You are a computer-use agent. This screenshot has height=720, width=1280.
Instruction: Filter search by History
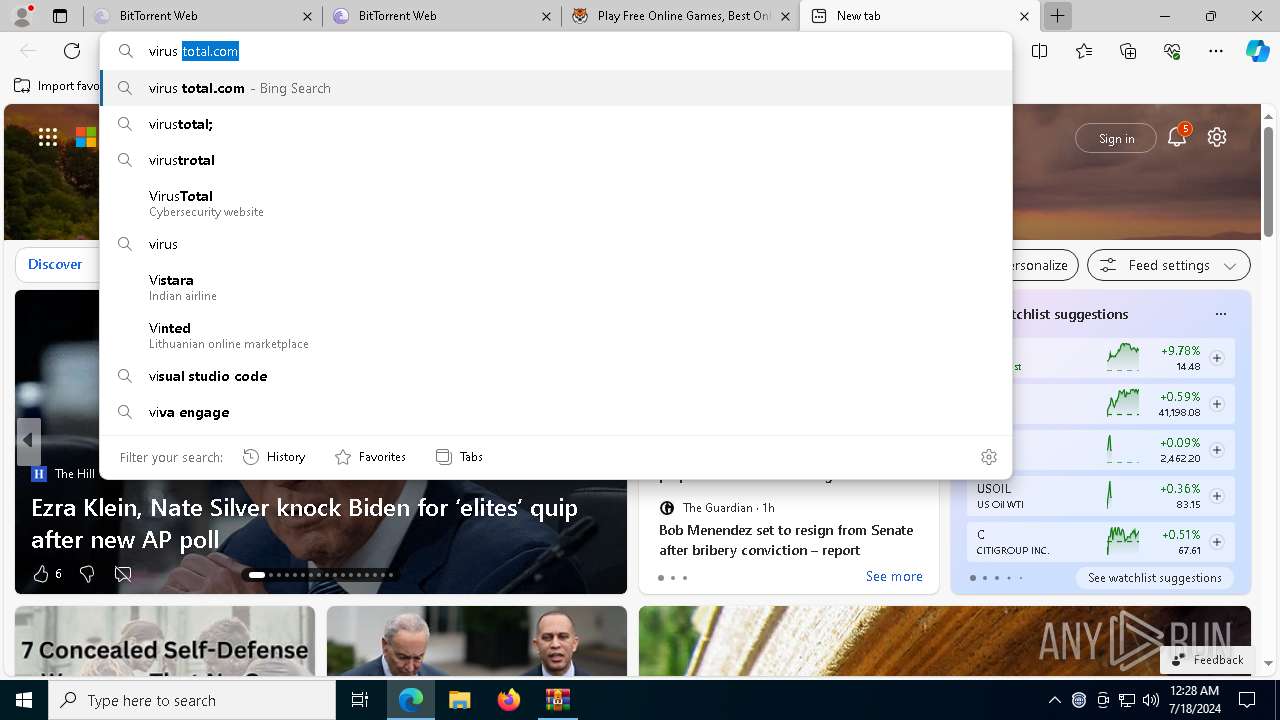(274, 457)
